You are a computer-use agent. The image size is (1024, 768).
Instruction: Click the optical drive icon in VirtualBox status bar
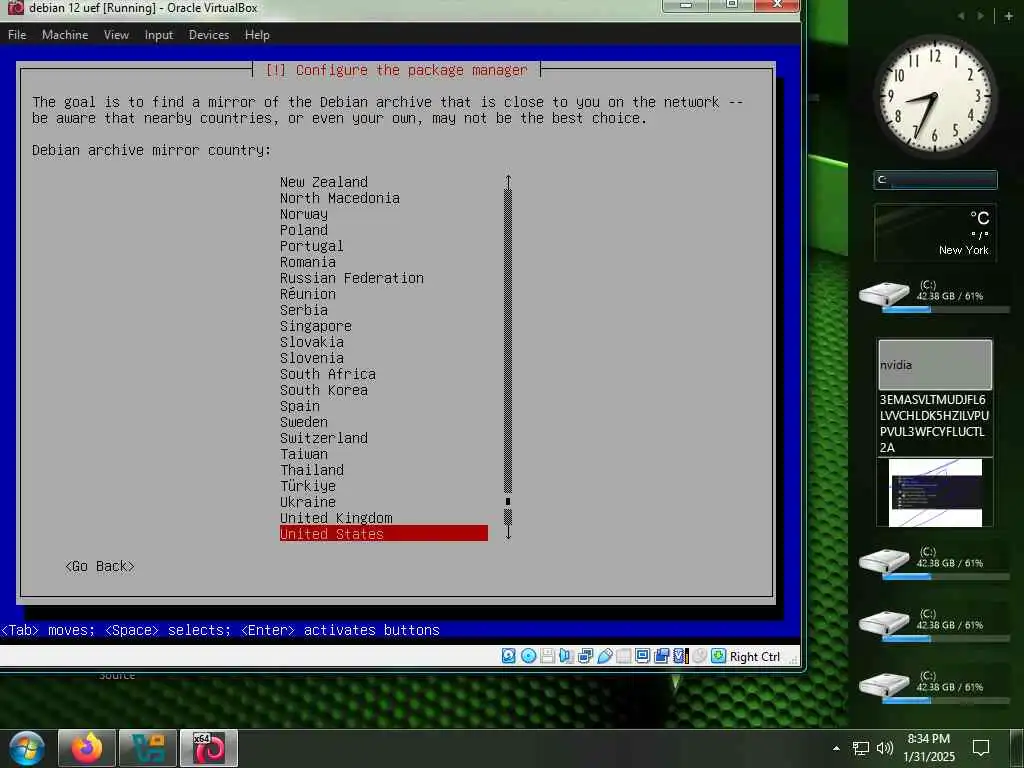click(528, 656)
